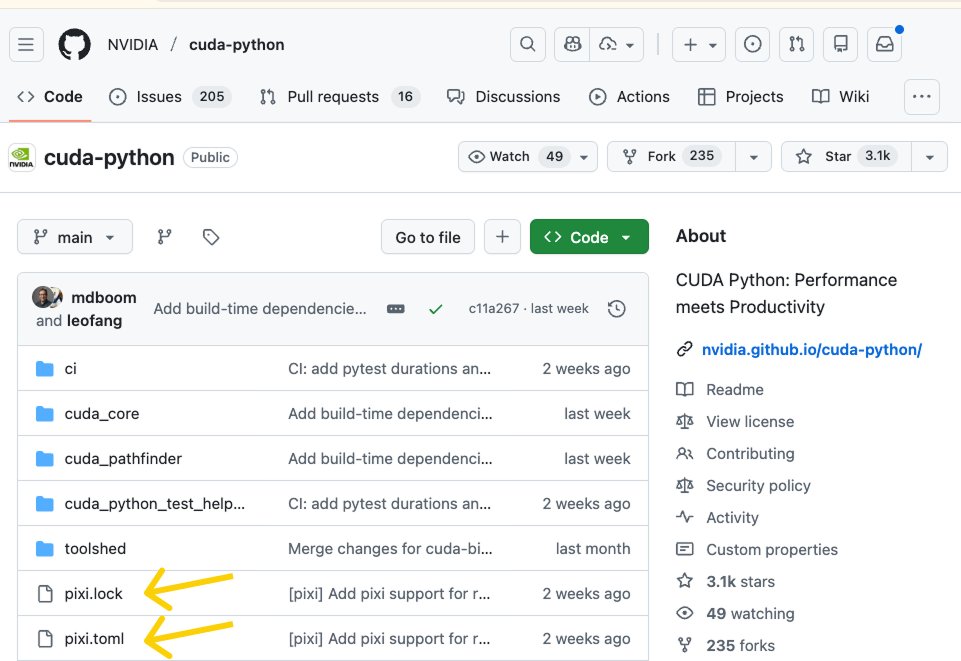Open commit c11a267
The height and width of the screenshot is (661, 961).
[x=493, y=309]
